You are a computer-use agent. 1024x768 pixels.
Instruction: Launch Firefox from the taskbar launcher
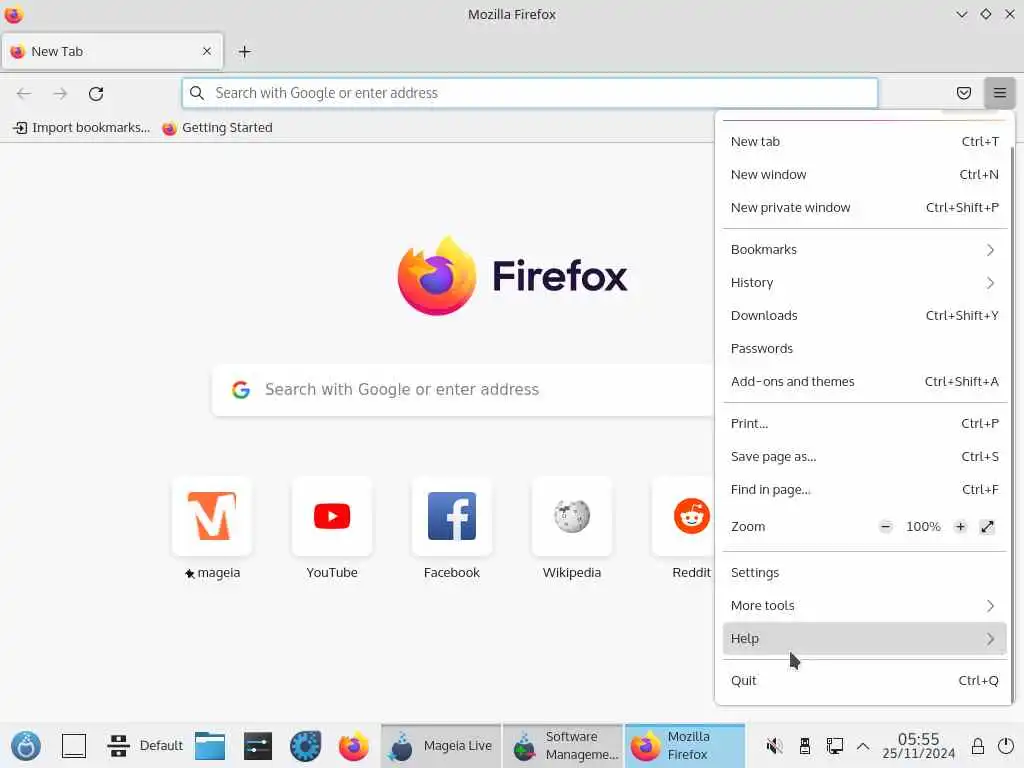[x=353, y=746]
